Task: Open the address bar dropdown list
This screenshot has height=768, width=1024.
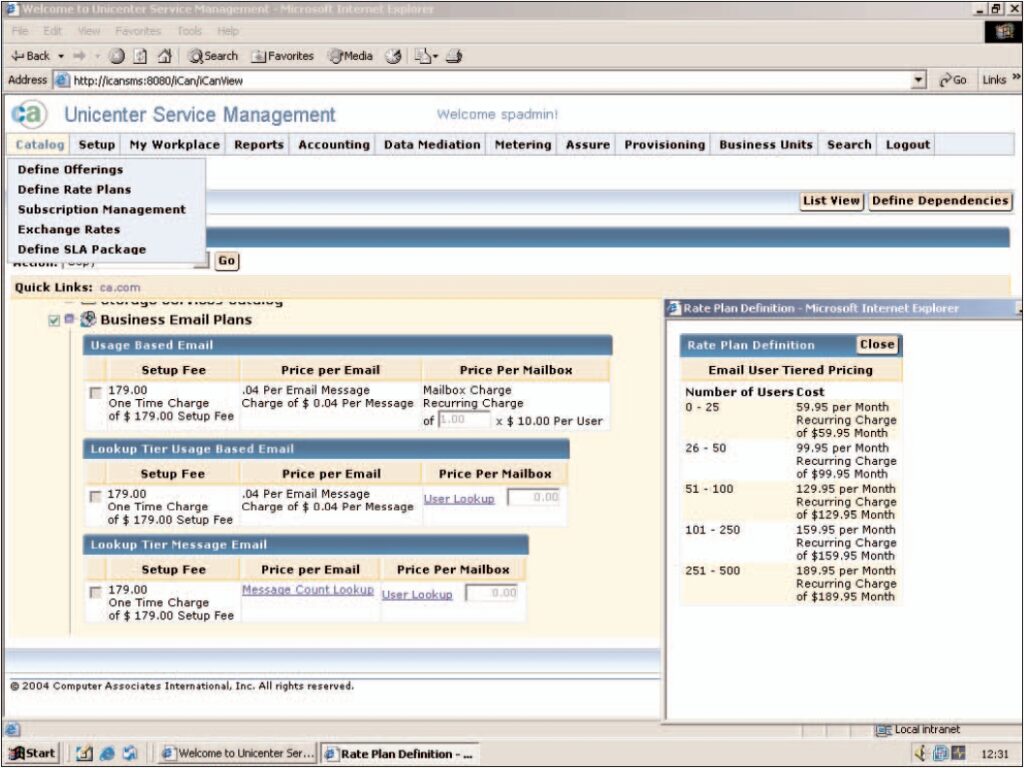Action: (x=918, y=80)
